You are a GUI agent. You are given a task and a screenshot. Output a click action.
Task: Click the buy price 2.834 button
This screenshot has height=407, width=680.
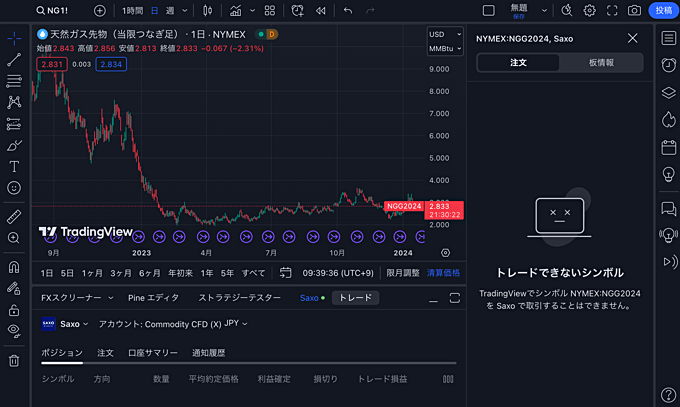pos(111,64)
